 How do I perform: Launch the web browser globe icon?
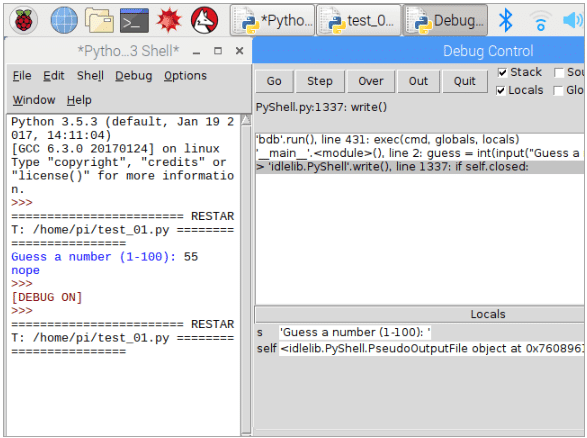coord(64,20)
